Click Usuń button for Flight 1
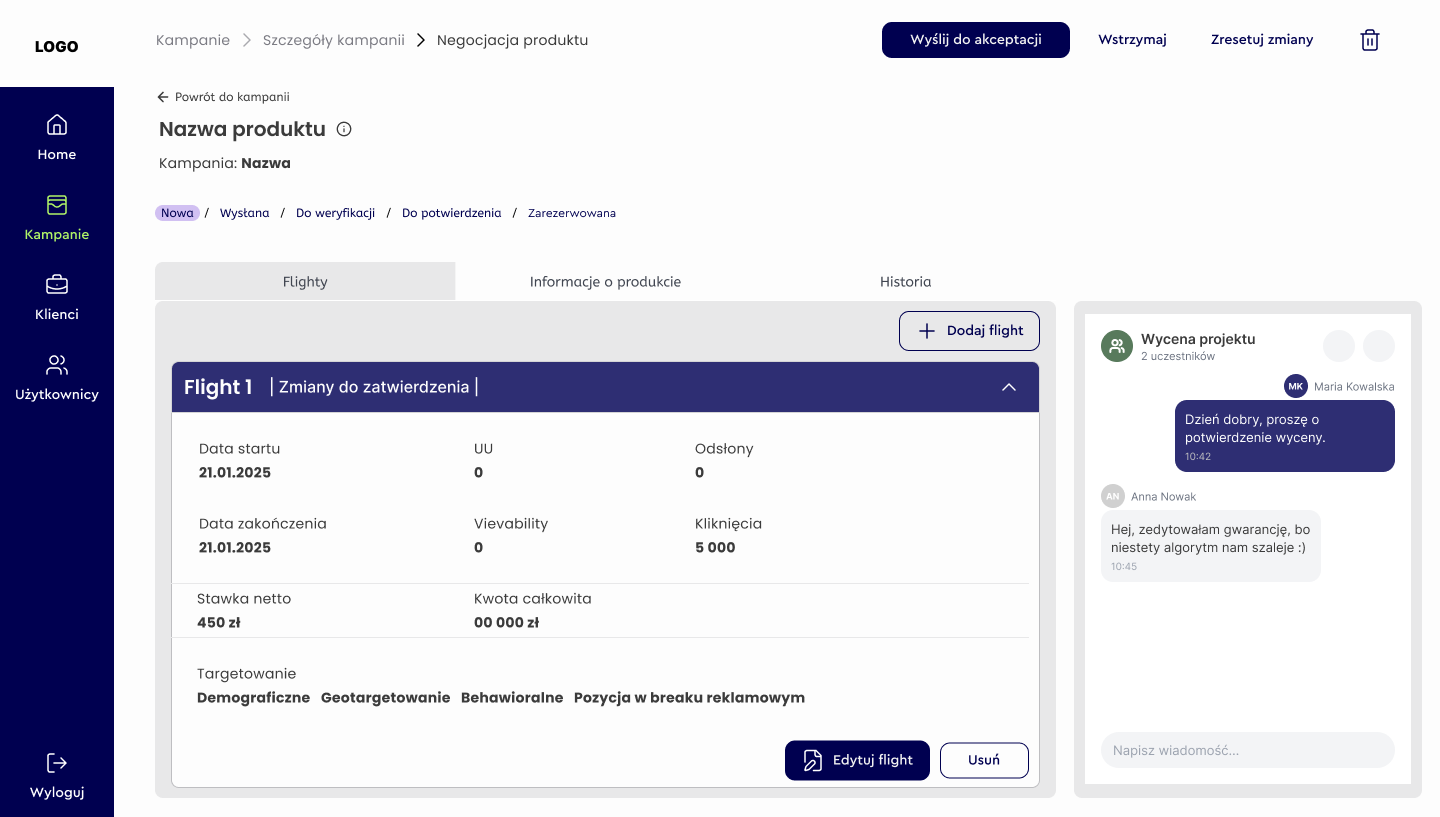 click(984, 760)
